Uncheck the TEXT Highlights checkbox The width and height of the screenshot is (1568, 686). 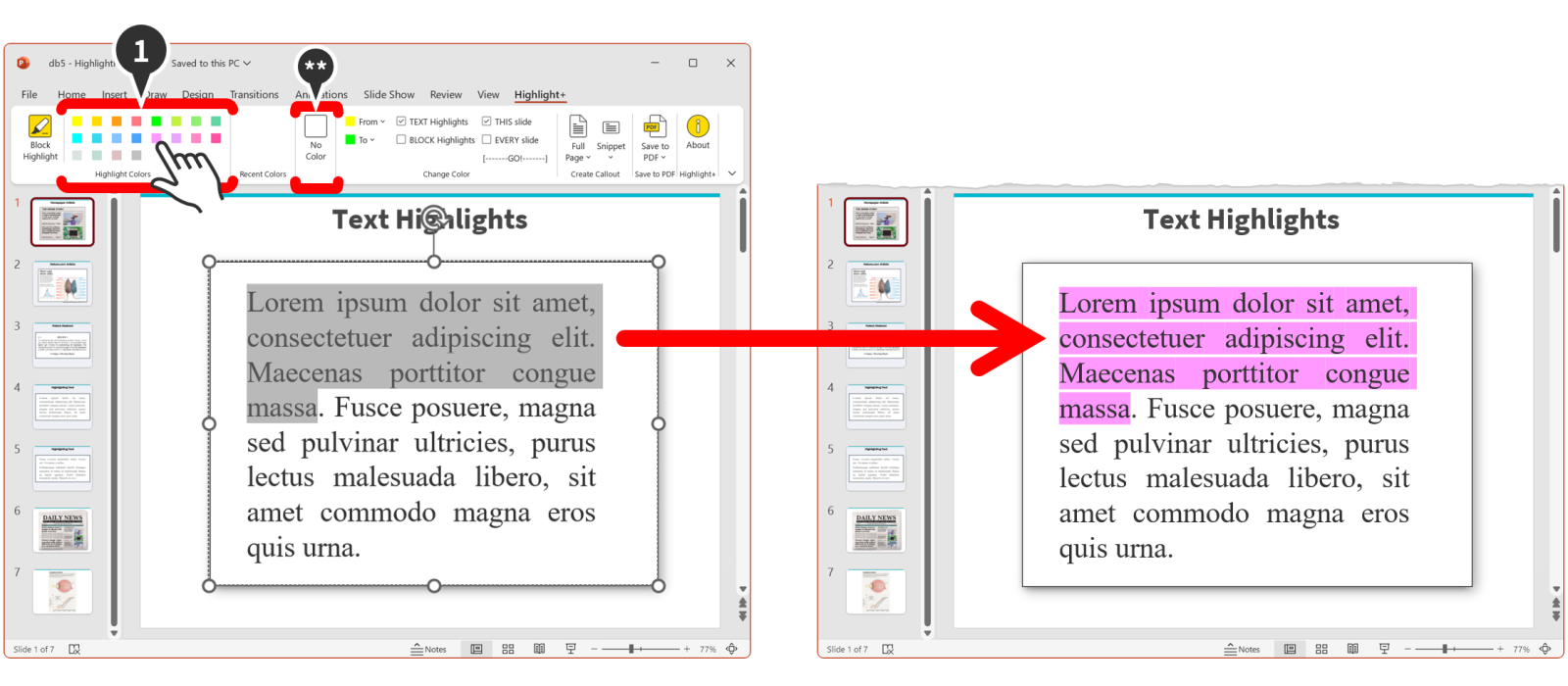pyautogui.click(x=401, y=122)
